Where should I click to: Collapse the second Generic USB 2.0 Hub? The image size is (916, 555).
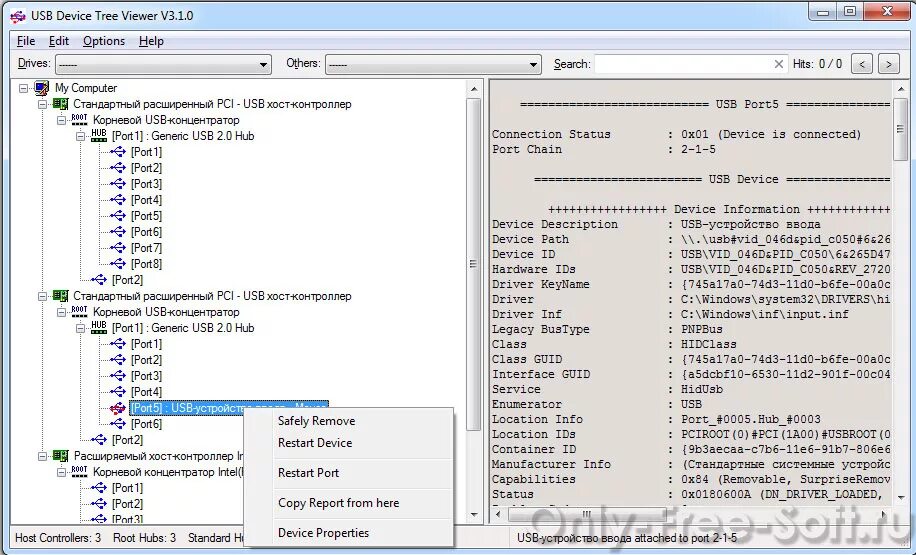(80, 328)
